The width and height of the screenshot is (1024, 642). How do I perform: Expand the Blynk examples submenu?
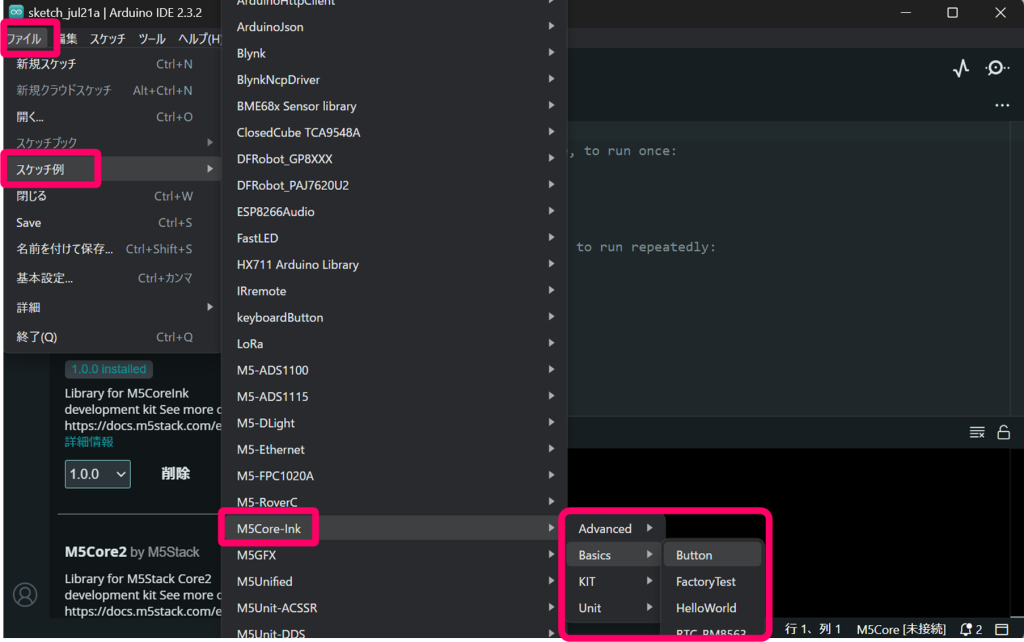pos(394,53)
